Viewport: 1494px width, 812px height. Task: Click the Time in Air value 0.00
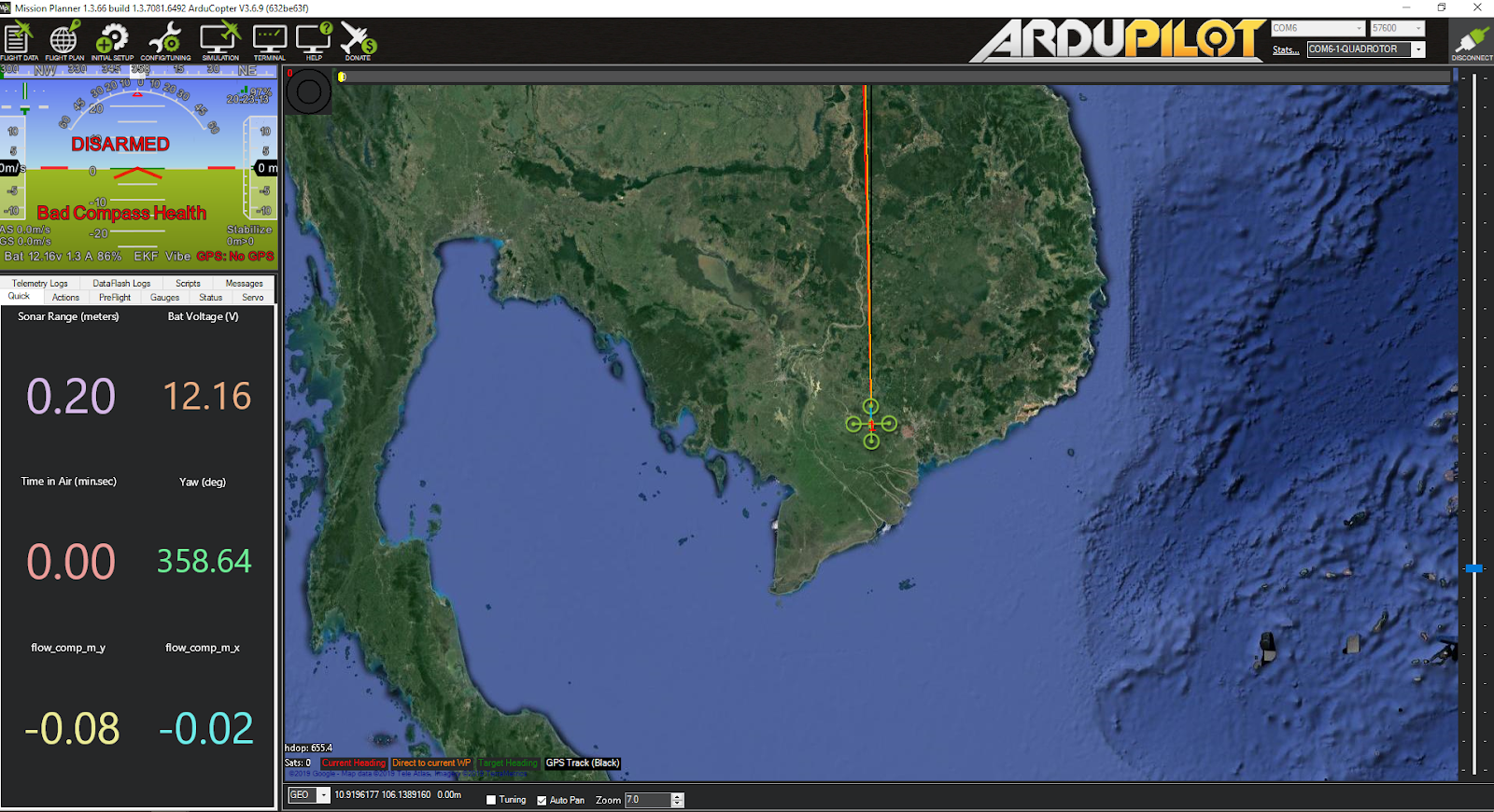pyautogui.click(x=71, y=562)
